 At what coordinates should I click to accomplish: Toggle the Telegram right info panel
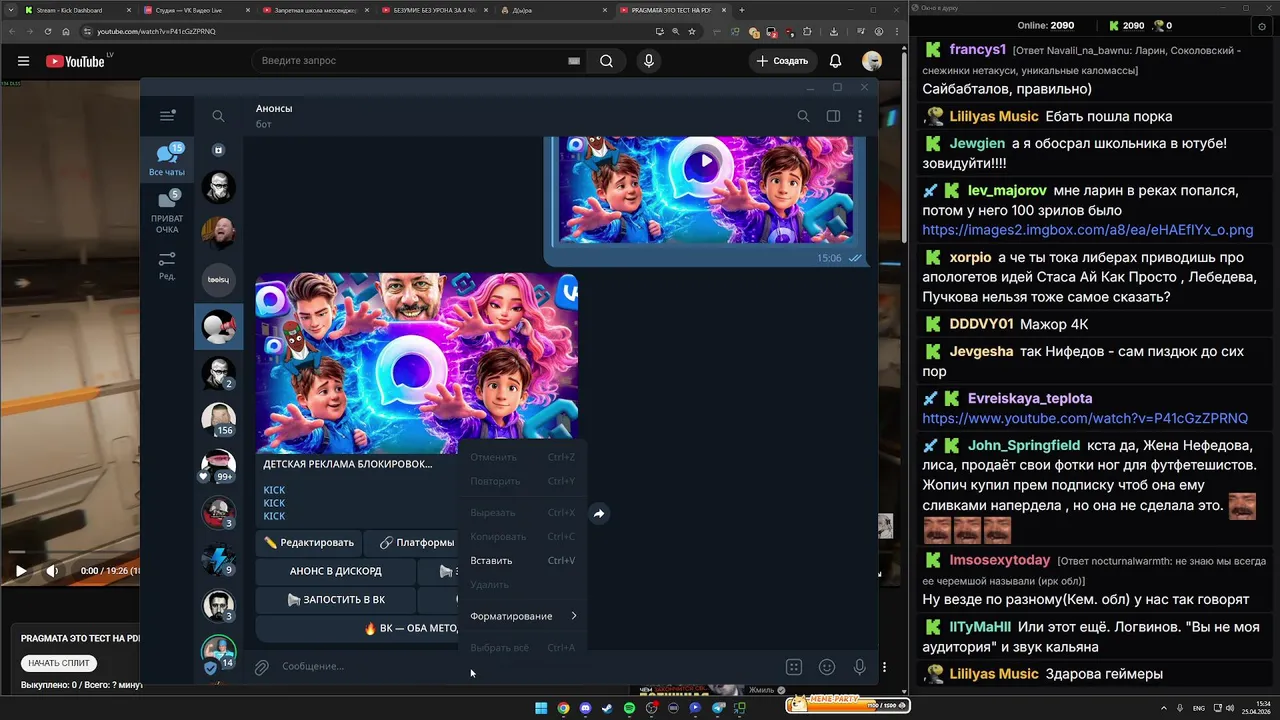click(833, 116)
